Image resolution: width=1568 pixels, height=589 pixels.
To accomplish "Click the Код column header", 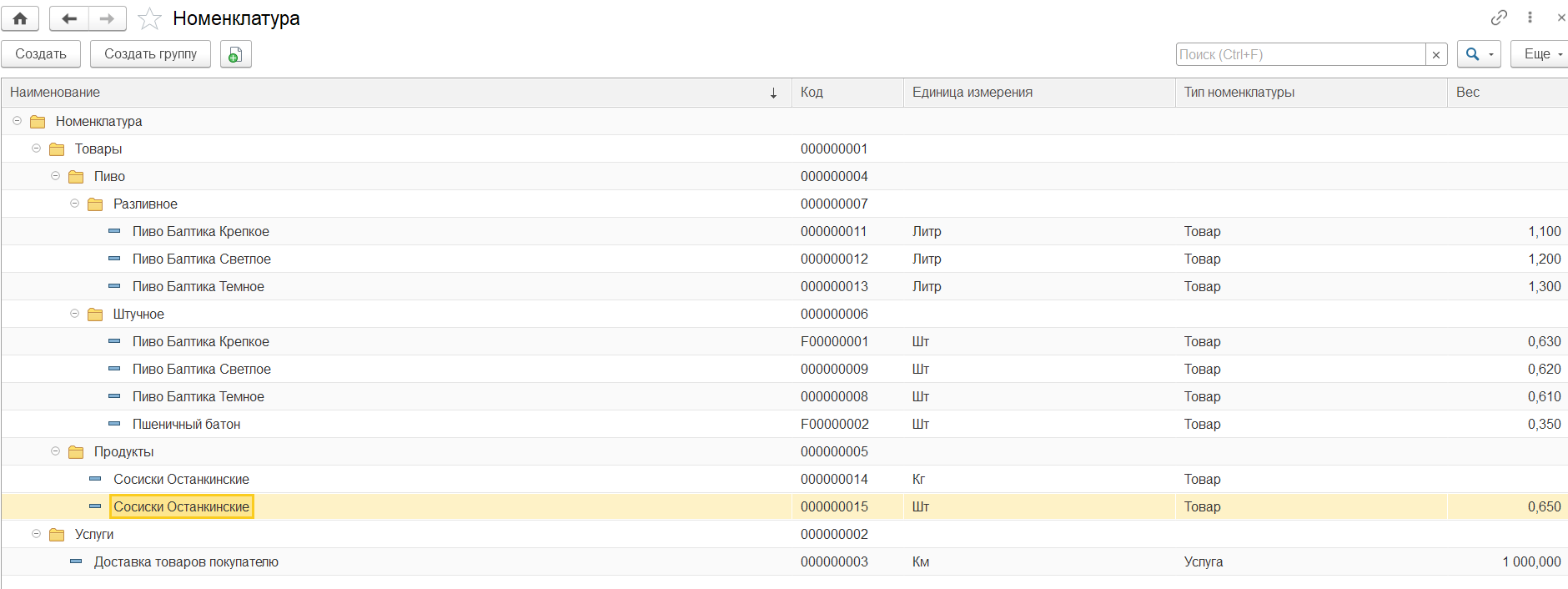I will click(846, 93).
